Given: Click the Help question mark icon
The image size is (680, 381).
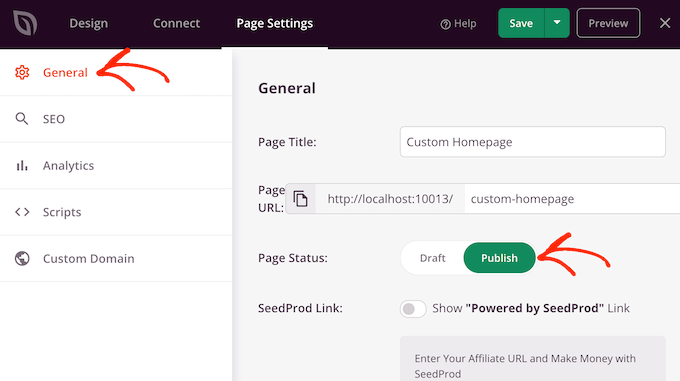Looking at the screenshot, I should pos(445,24).
